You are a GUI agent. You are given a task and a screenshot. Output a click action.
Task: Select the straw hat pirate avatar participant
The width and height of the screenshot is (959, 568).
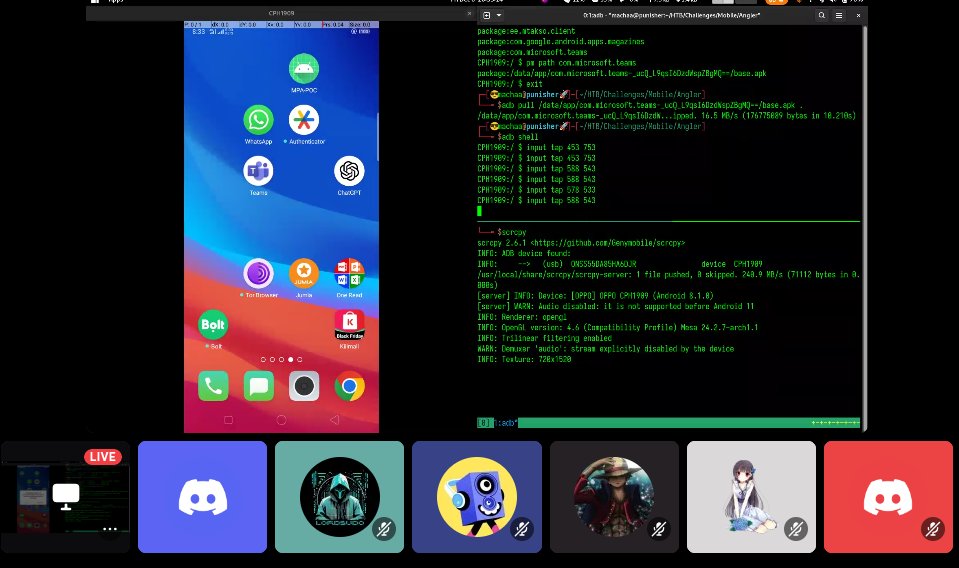pos(614,497)
